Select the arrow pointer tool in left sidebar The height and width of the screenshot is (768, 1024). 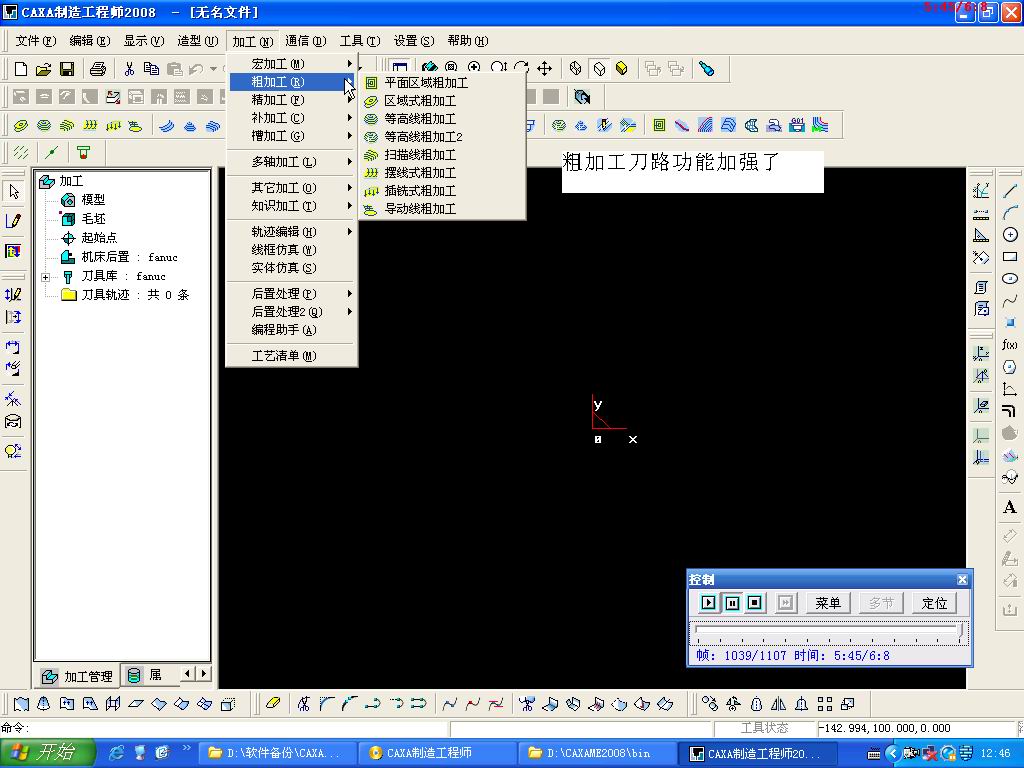click(x=14, y=191)
